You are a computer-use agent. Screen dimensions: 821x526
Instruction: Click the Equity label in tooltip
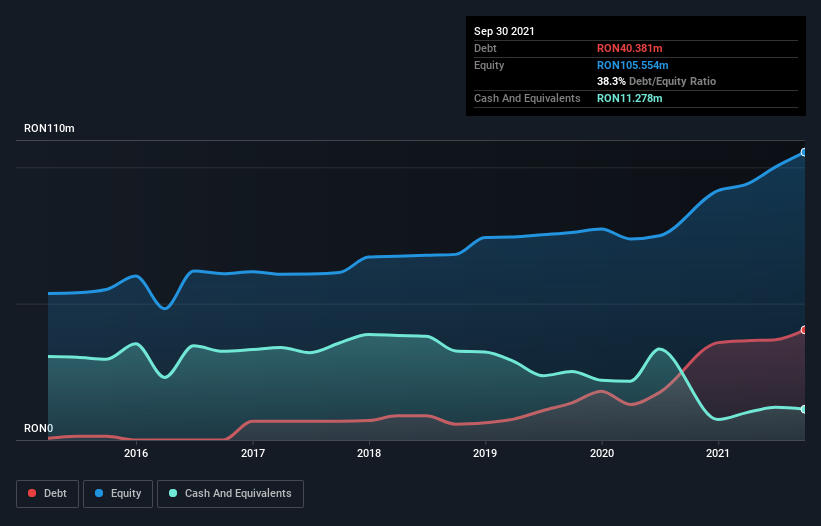click(489, 65)
